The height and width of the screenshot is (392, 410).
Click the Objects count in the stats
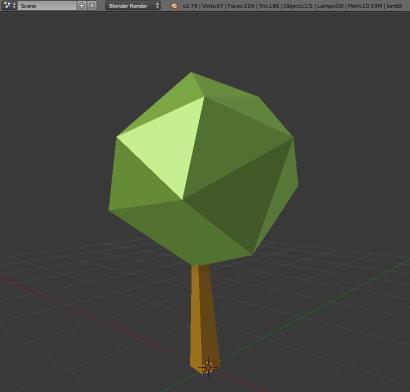[298, 6]
